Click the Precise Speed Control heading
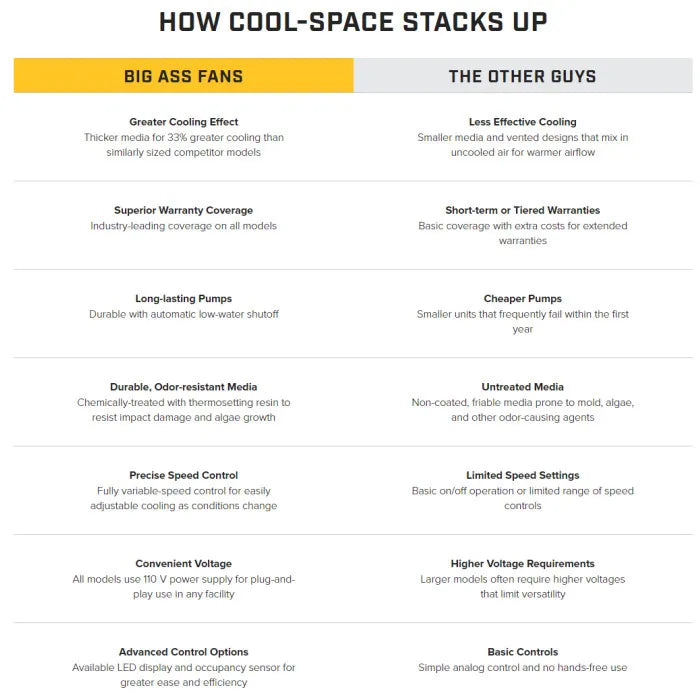 [183, 475]
